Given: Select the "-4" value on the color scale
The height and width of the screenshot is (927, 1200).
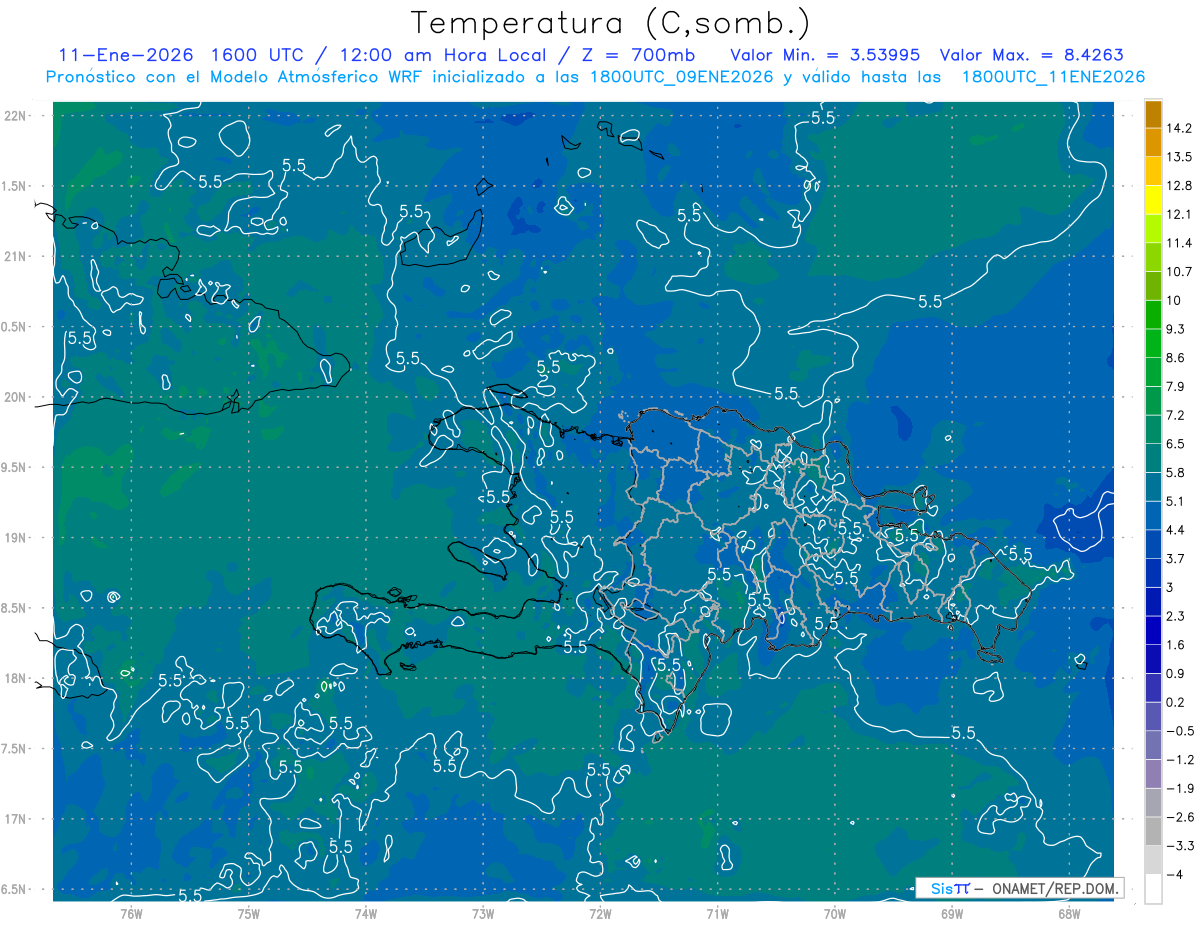Looking at the screenshot, I should tap(1176, 875).
